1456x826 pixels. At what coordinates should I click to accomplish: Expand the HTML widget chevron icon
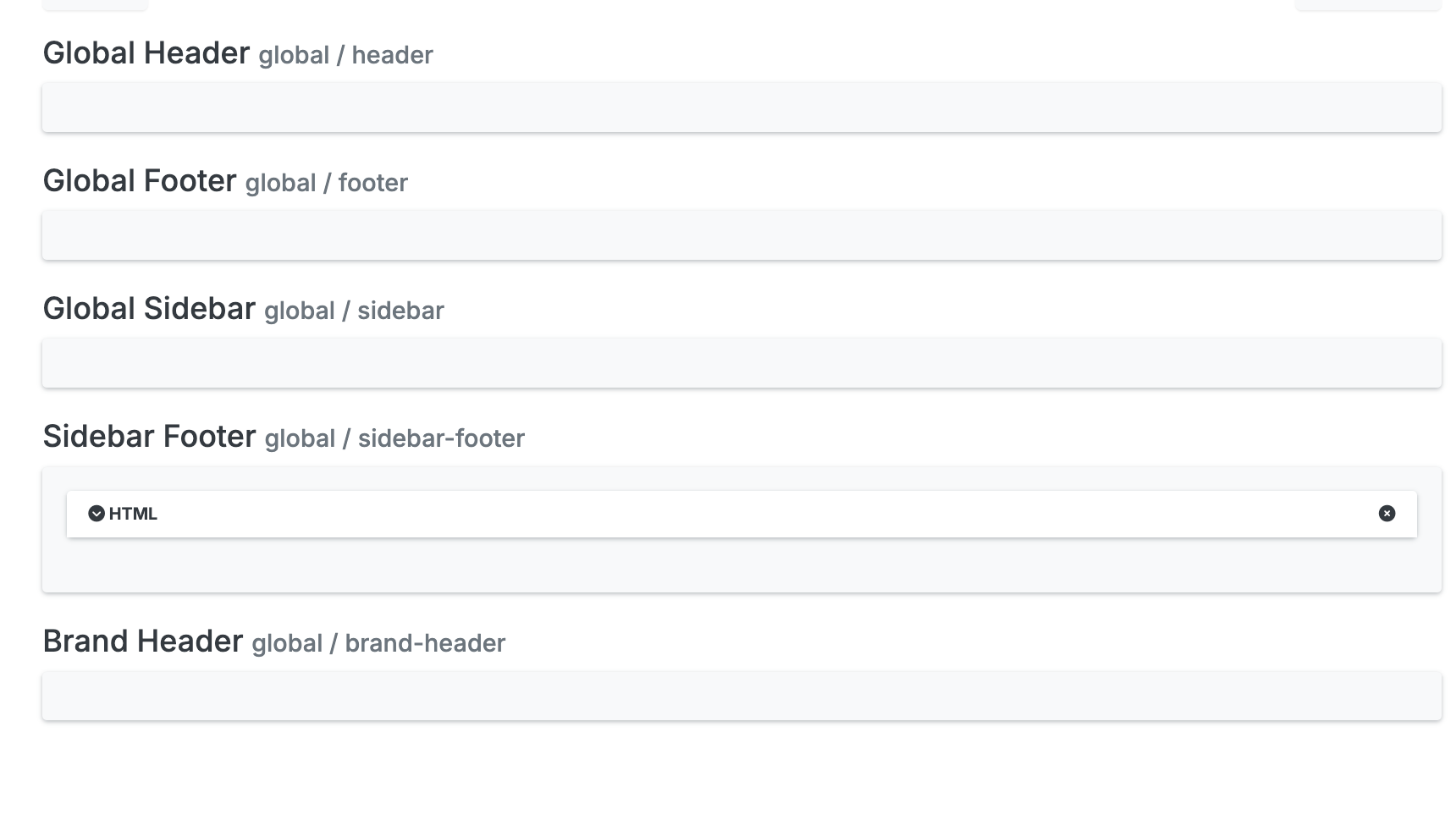pos(97,514)
